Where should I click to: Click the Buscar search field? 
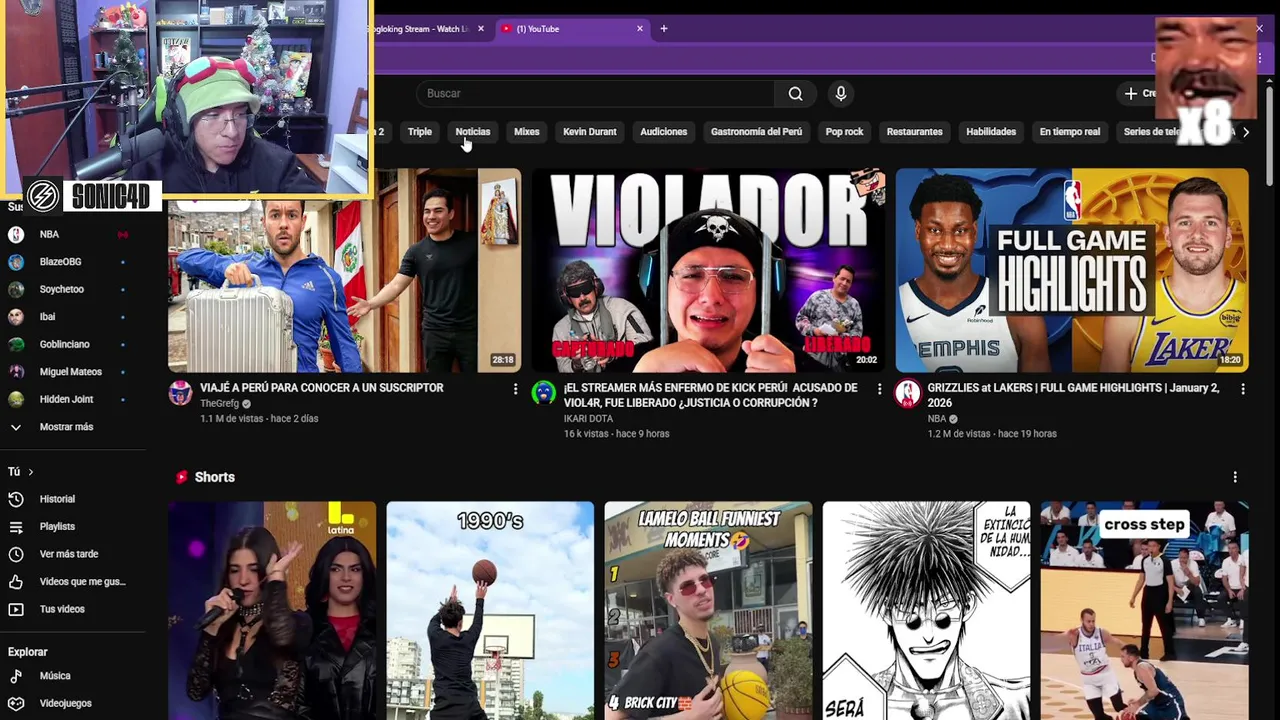point(595,94)
